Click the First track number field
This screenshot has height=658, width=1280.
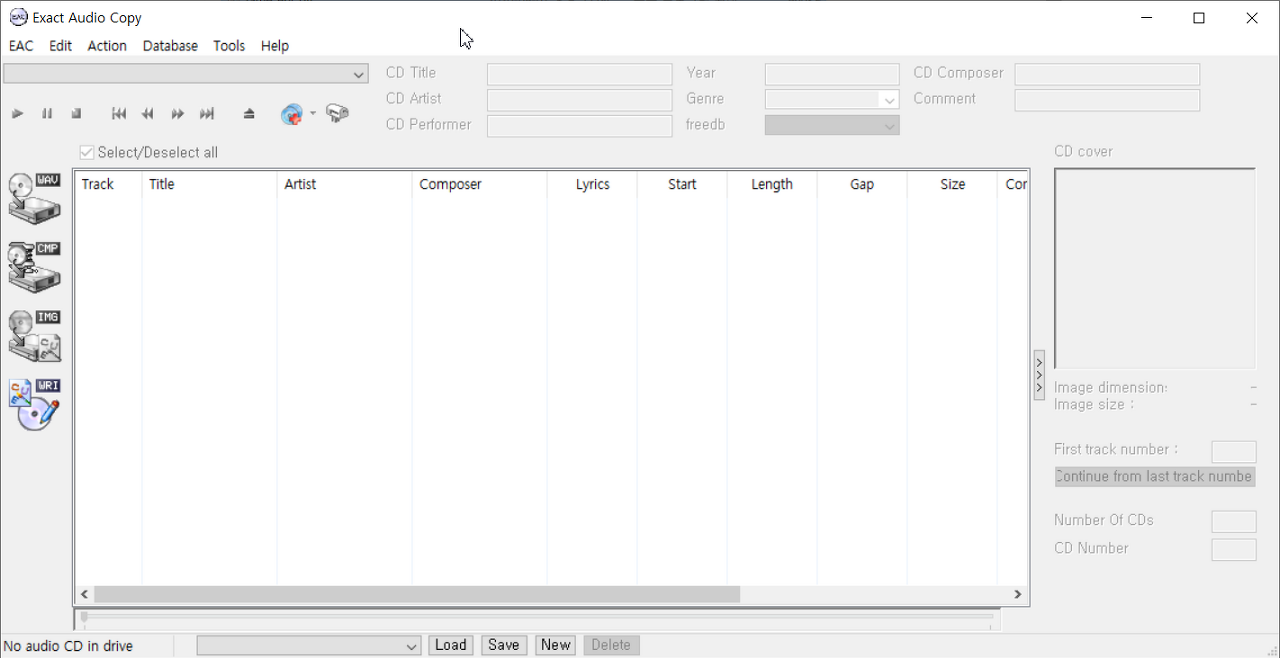click(1234, 451)
